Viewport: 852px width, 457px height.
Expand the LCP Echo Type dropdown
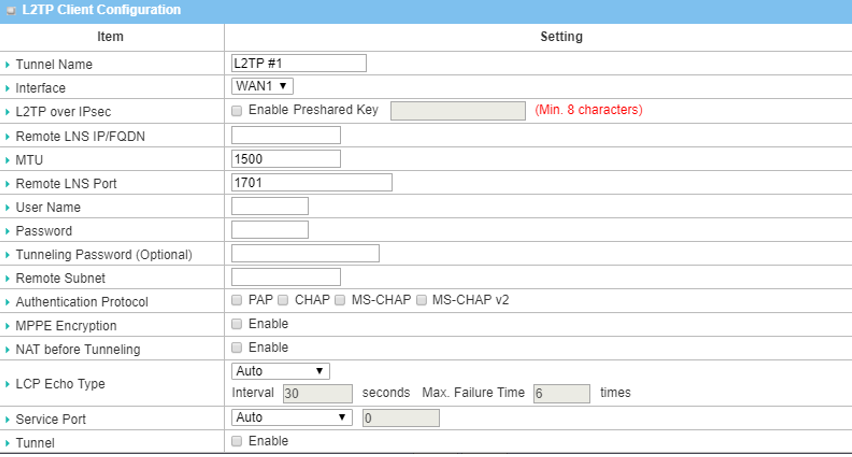[x=280, y=371]
